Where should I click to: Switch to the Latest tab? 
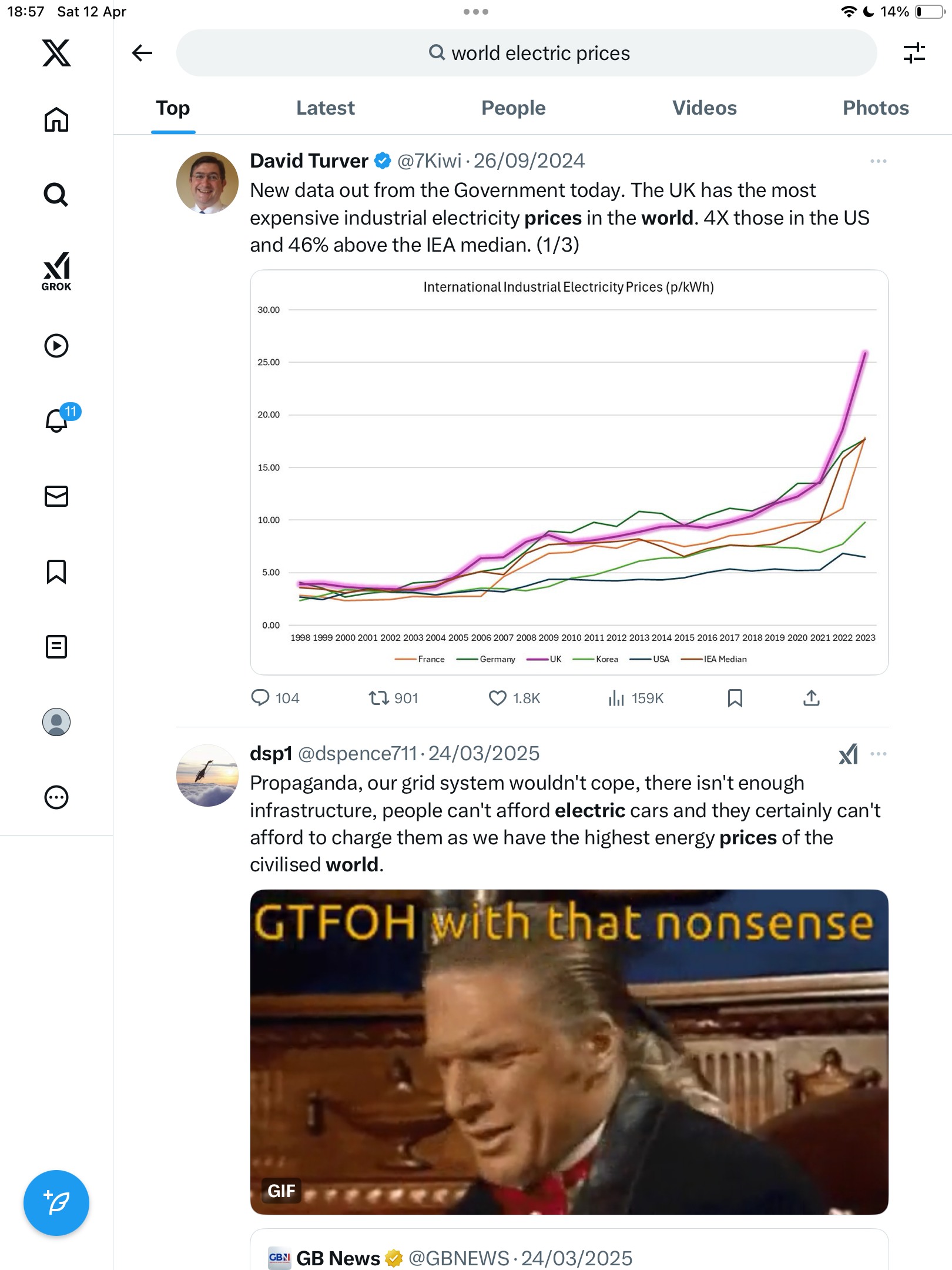coord(326,108)
